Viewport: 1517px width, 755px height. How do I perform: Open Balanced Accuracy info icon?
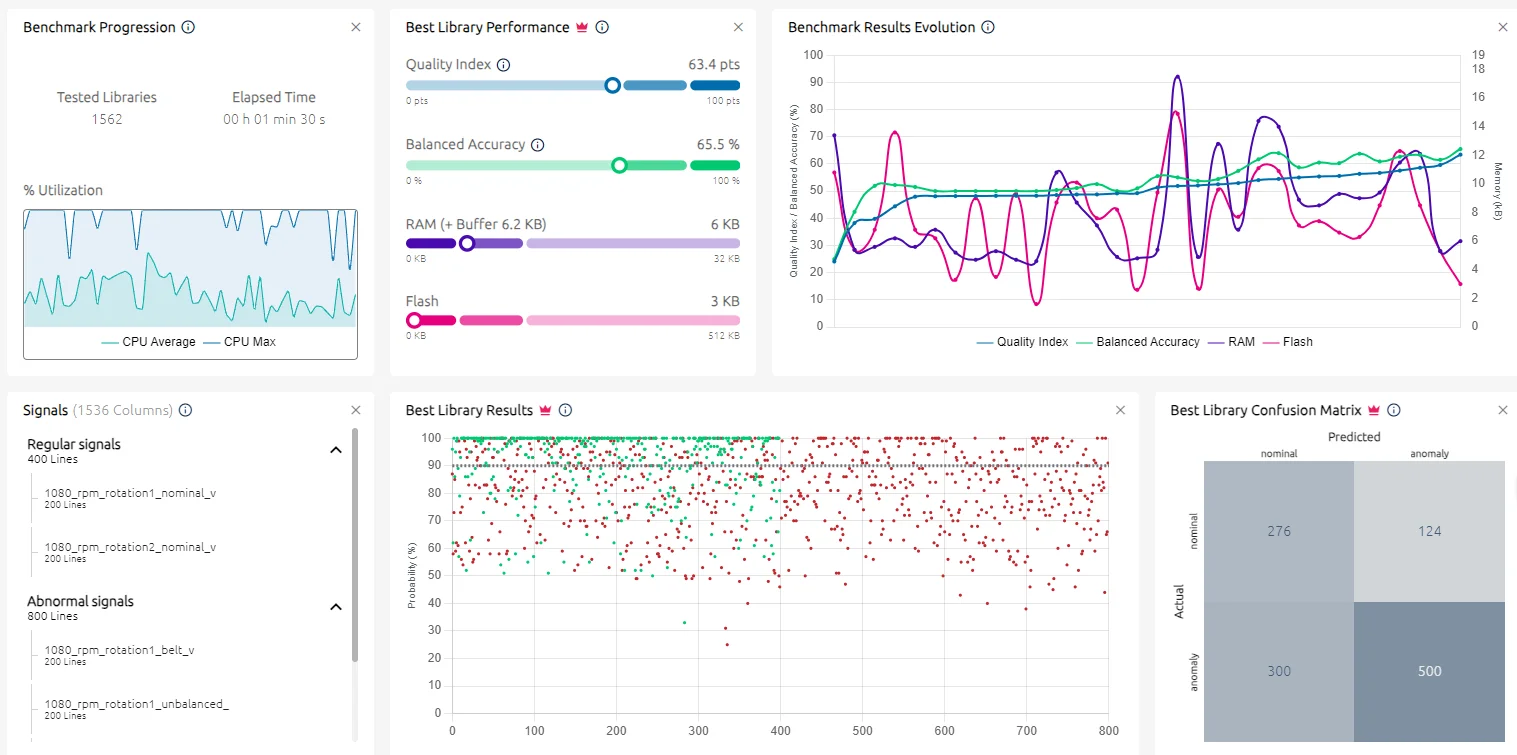(x=538, y=145)
